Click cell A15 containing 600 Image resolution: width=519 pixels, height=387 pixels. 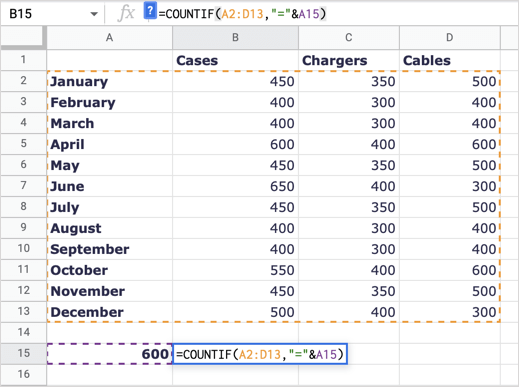click(x=109, y=354)
